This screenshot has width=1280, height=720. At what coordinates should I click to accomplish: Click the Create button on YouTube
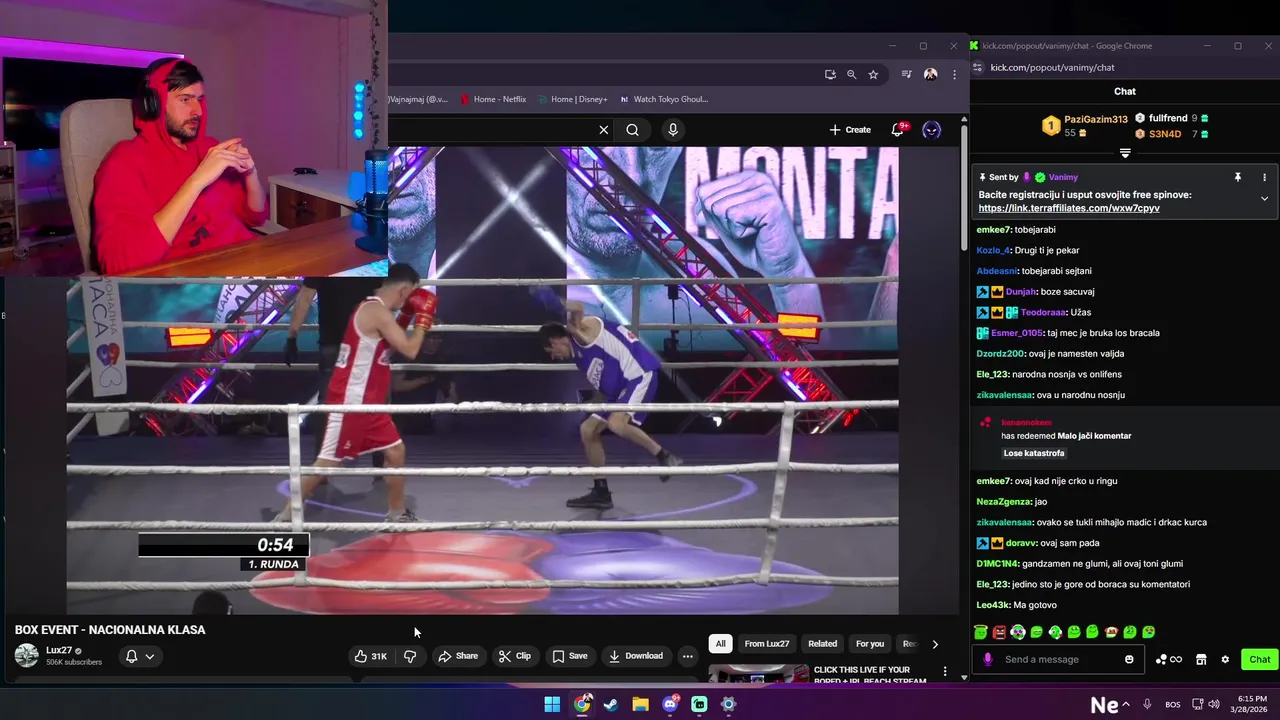(850, 130)
